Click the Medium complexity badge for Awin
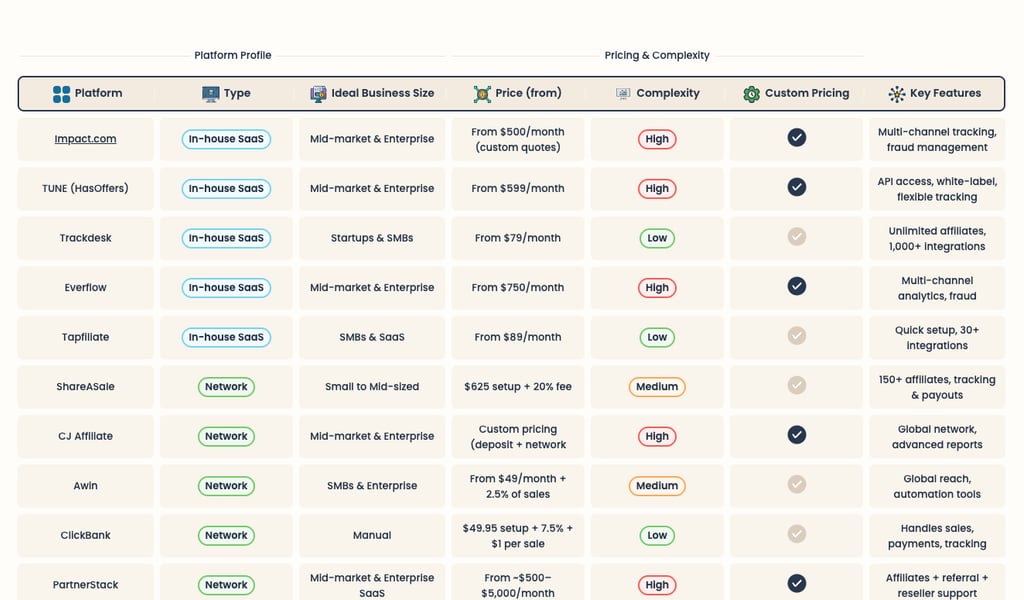Screen dimensions: 1024x600 coord(657,486)
